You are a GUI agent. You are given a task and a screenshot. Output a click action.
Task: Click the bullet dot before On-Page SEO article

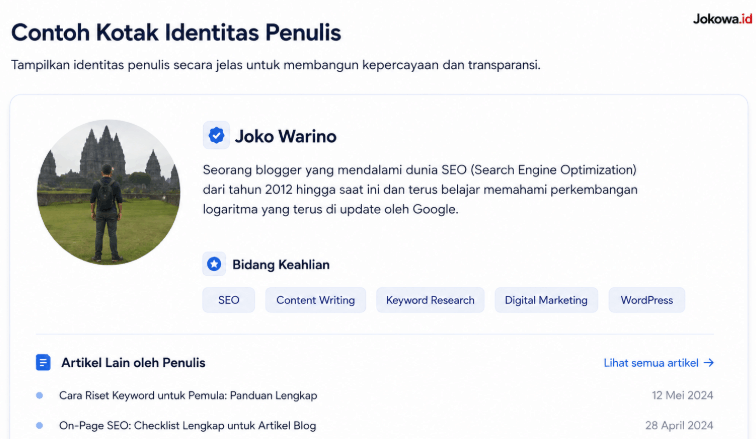click(x=40, y=426)
